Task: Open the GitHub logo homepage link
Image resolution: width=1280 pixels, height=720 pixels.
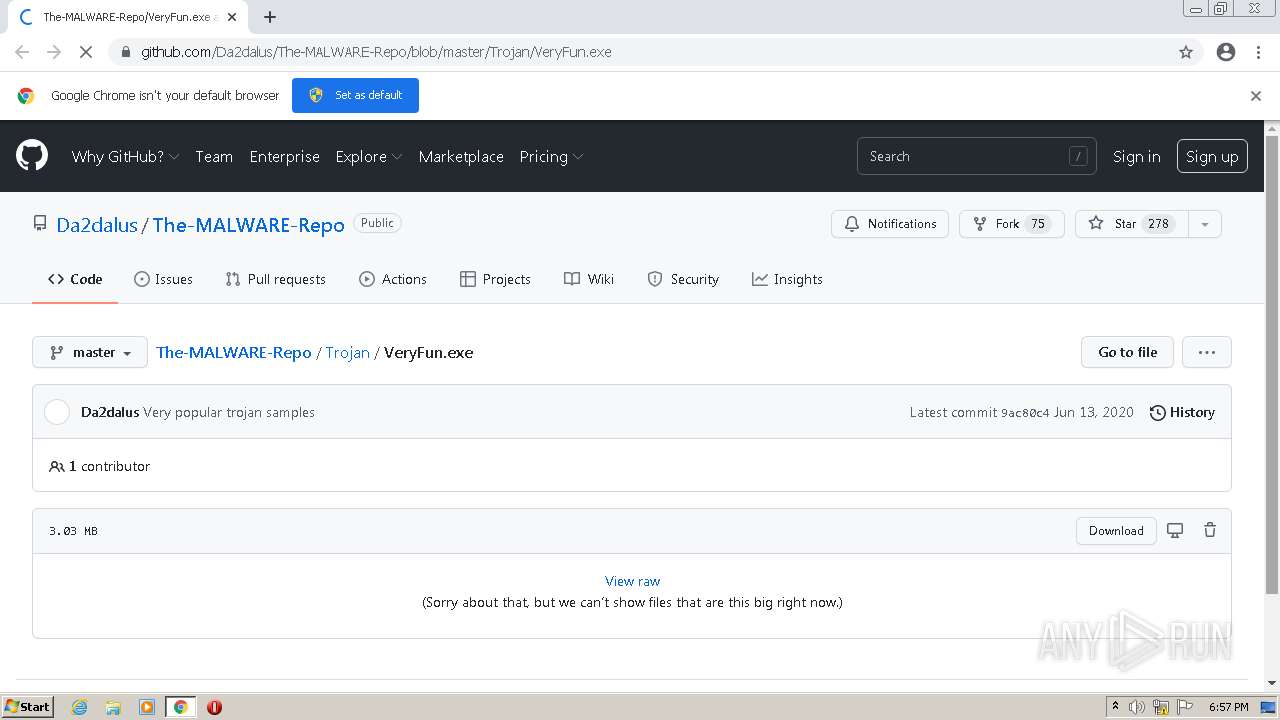Action: 32,156
